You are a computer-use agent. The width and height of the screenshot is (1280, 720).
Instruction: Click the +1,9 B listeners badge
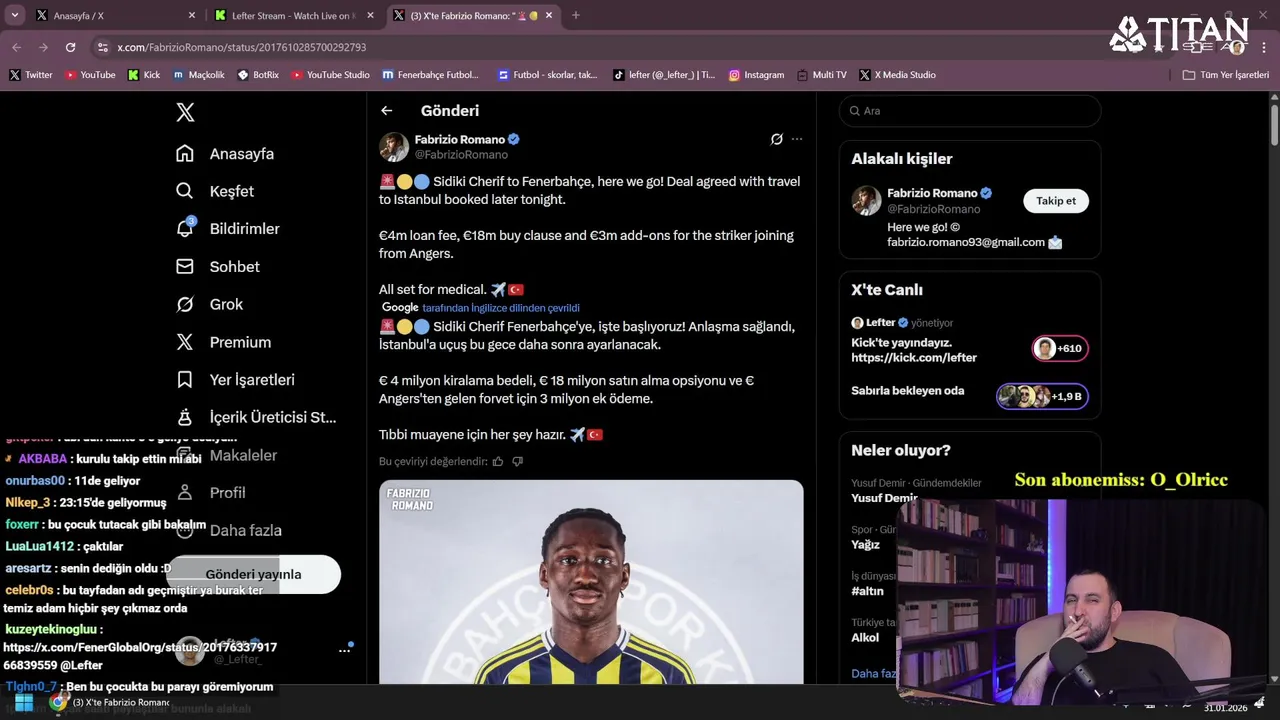pyautogui.click(x=1042, y=396)
